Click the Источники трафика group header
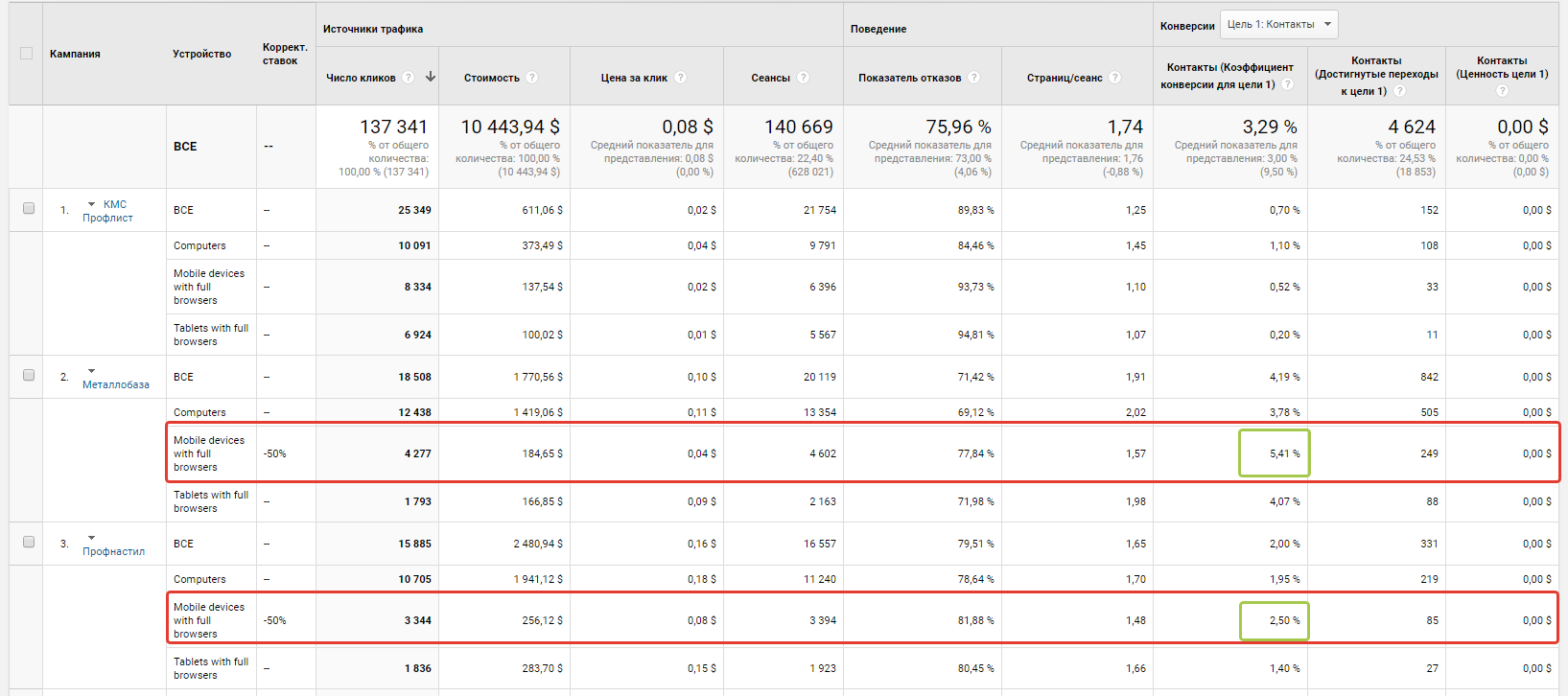The width and height of the screenshot is (1568, 696). pyautogui.click(x=373, y=29)
